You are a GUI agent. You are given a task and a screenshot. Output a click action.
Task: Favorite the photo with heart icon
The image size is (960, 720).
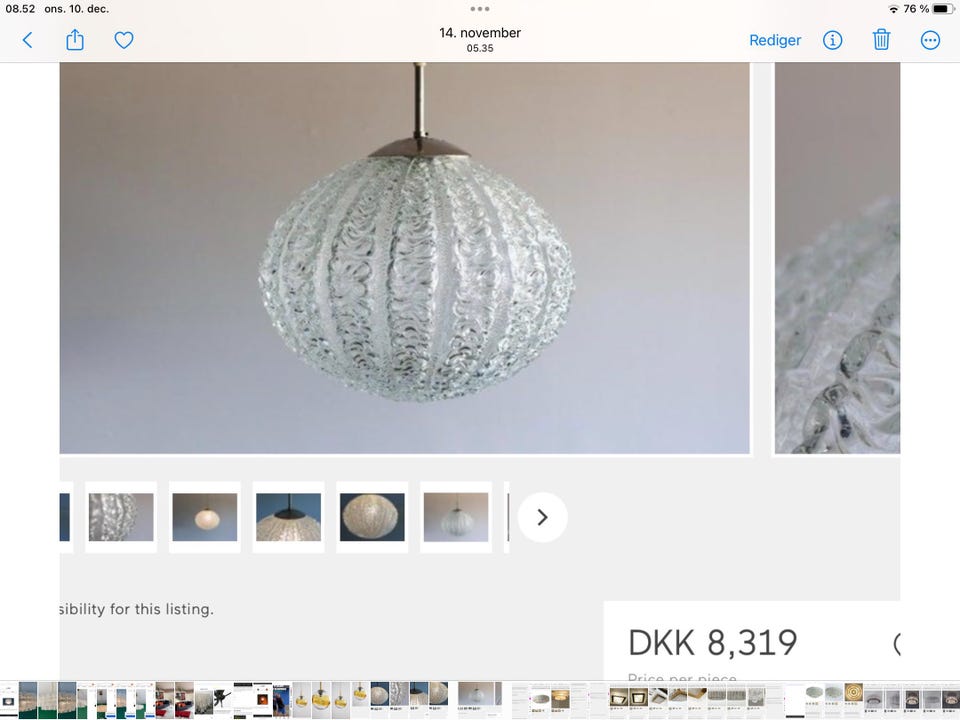124,40
